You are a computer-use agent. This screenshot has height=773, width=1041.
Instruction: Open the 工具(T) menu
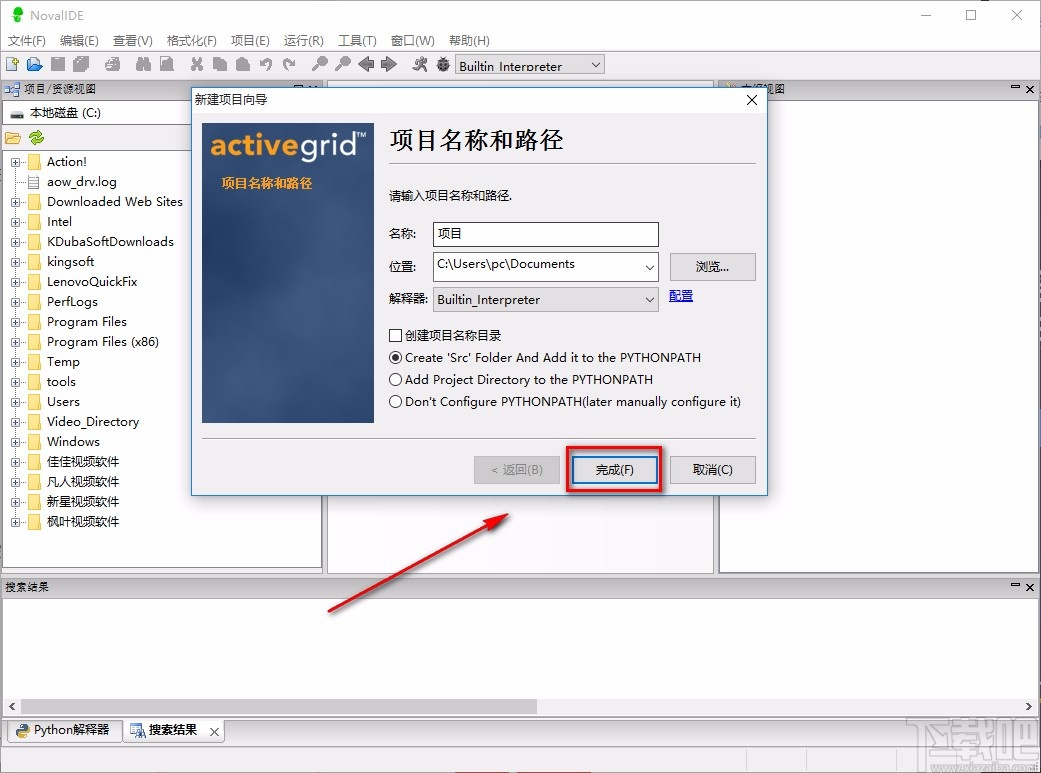tap(357, 41)
